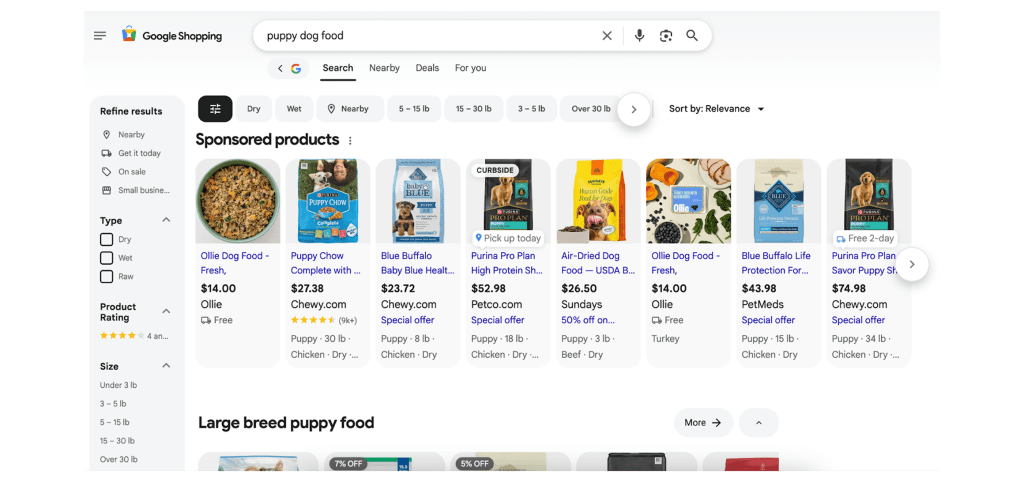Open Purina Pro Plan High Protein link
This screenshot has width=1024, height=482.
click(x=507, y=263)
